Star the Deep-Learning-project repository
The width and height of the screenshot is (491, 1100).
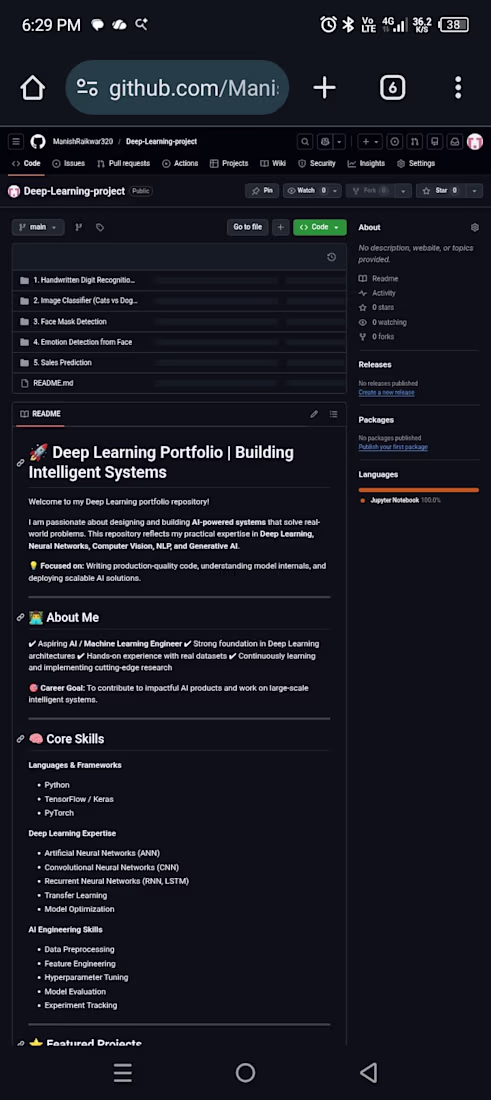coord(438,191)
